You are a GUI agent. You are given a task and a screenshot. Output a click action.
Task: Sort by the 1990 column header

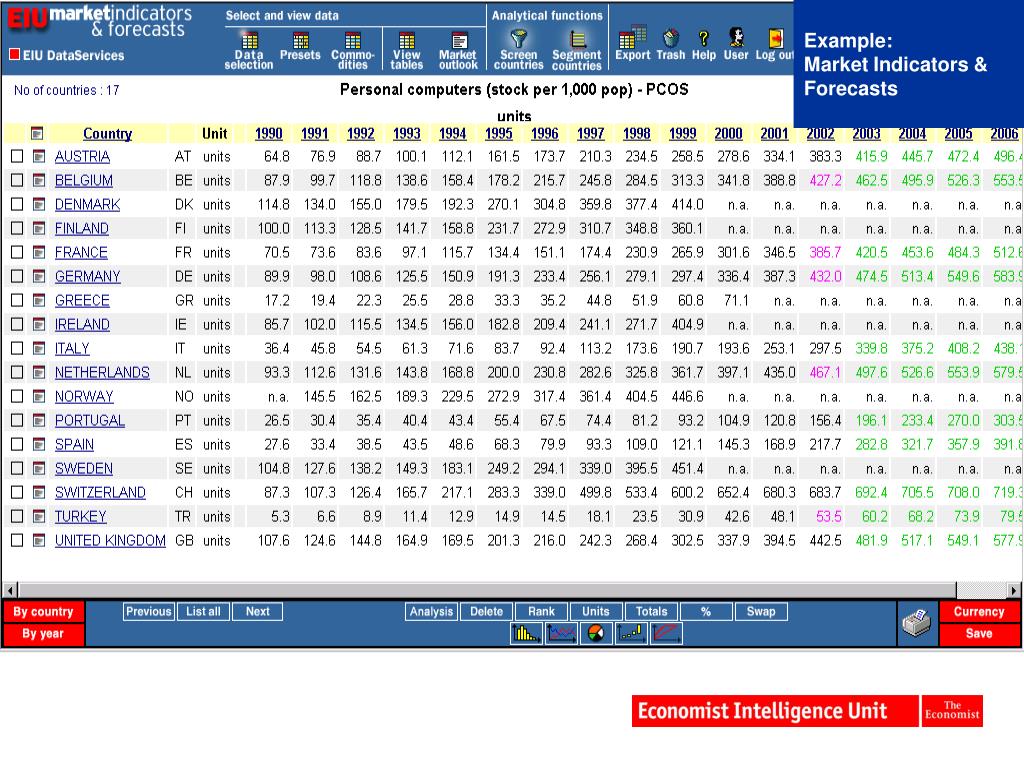[268, 133]
